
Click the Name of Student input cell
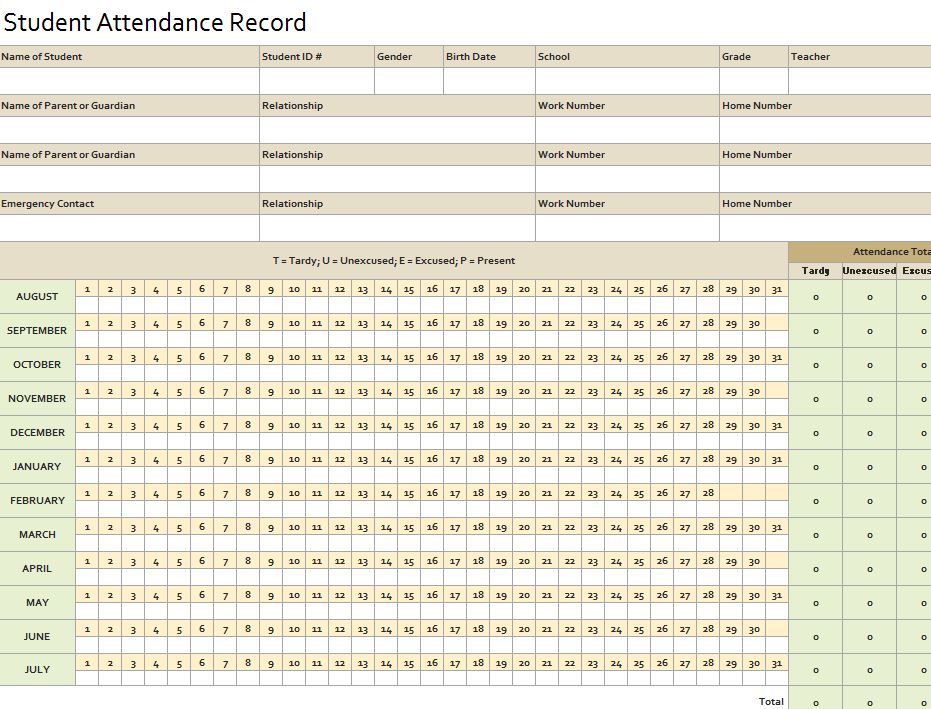129,81
